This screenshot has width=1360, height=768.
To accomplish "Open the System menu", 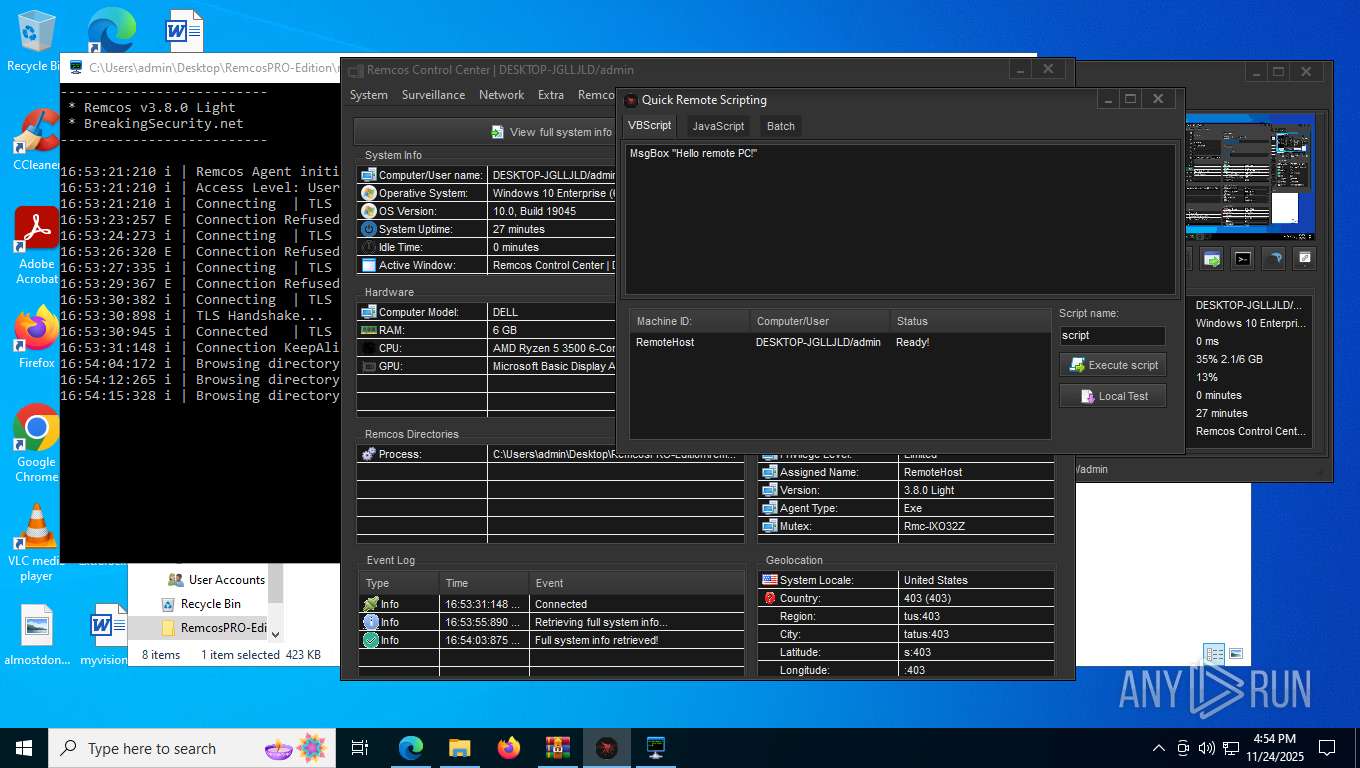I will pos(369,95).
